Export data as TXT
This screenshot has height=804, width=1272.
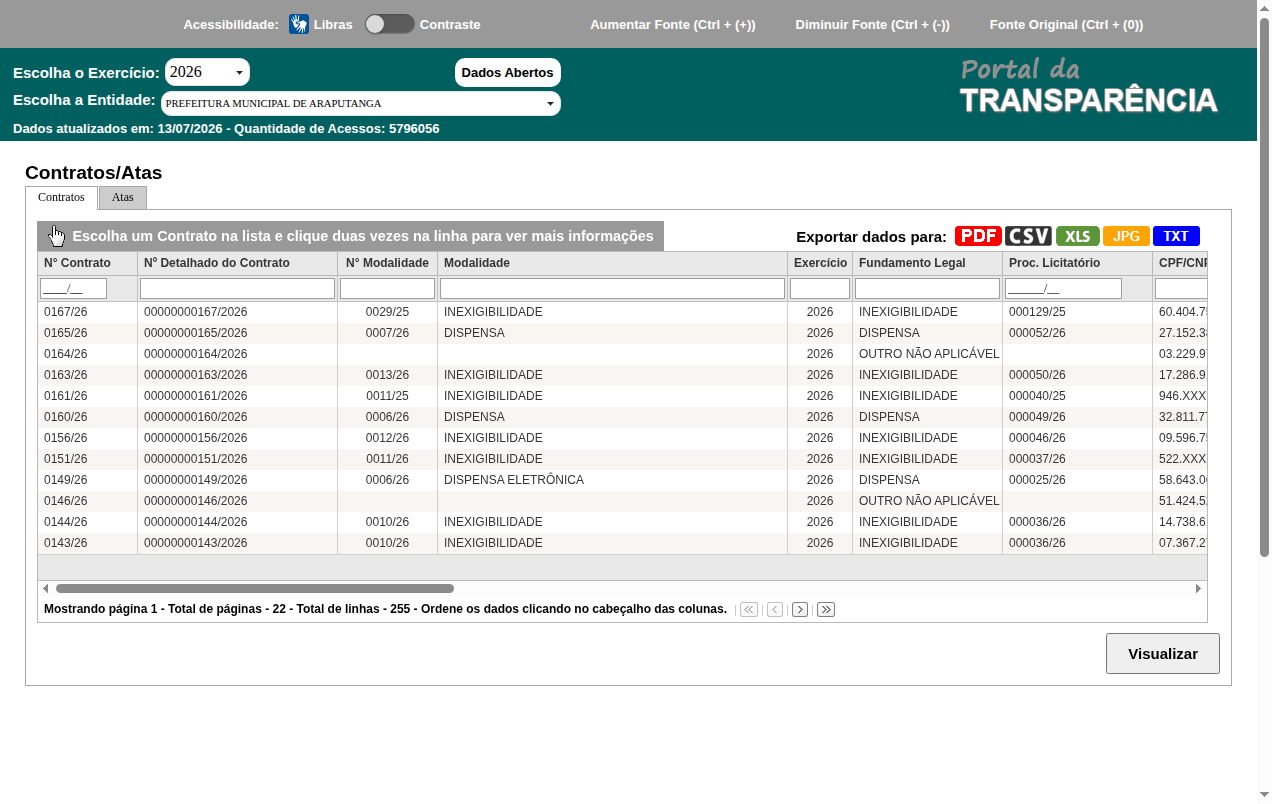pos(1176,236)
